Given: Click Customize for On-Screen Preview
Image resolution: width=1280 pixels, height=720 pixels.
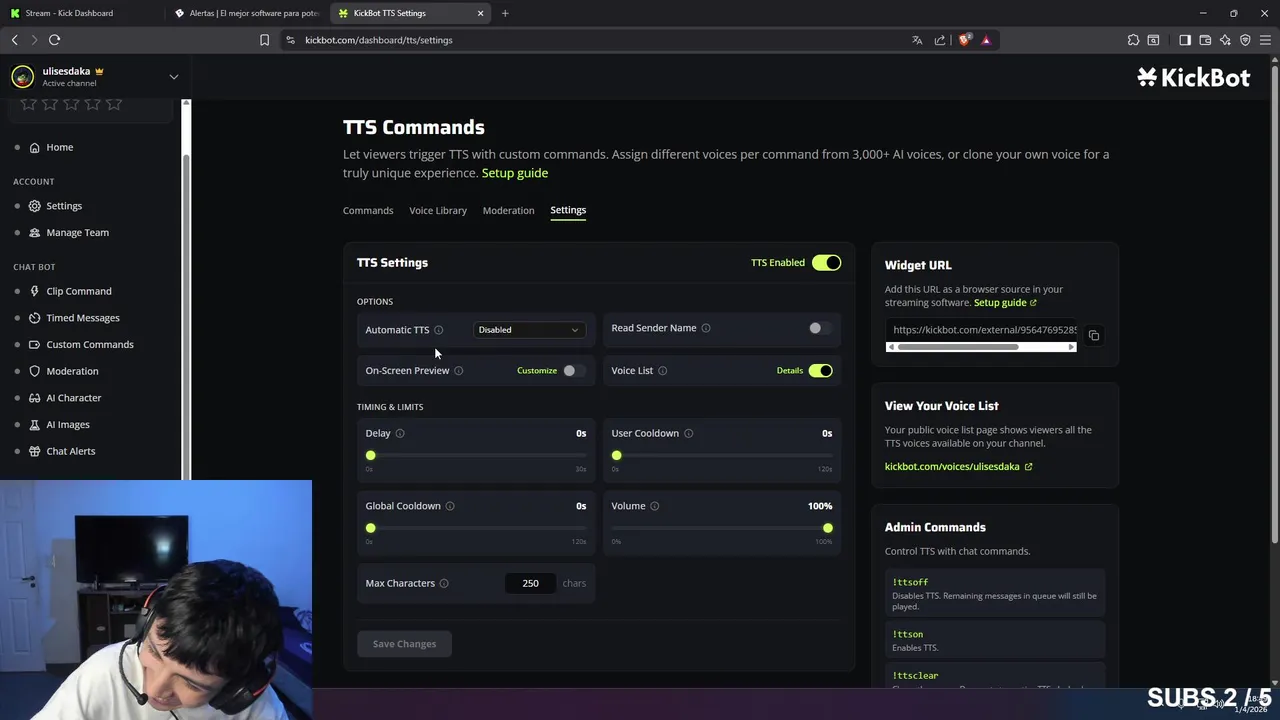Looking at the screenshot, I should point(537,371).
